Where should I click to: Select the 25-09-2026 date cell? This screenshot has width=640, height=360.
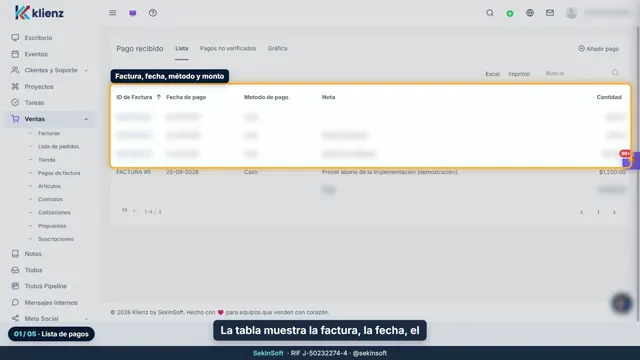click(x=182, y=172)
